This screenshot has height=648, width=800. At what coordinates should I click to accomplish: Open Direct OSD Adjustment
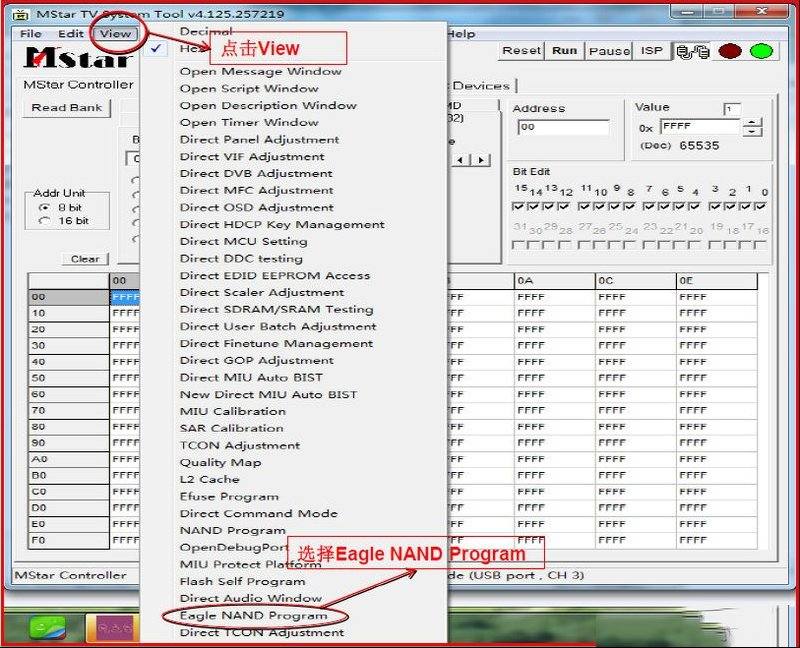(x=257, y=208)
